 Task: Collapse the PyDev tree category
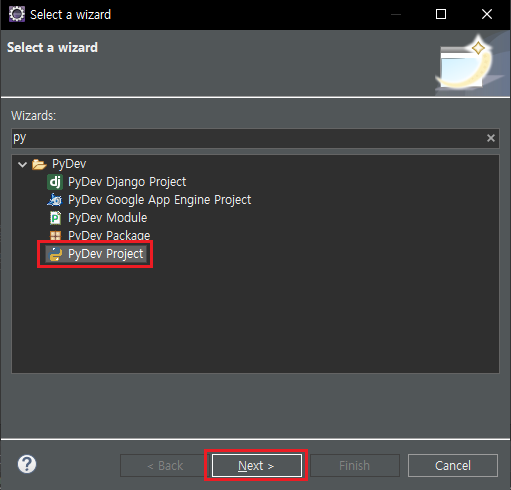tap(22, 164)
